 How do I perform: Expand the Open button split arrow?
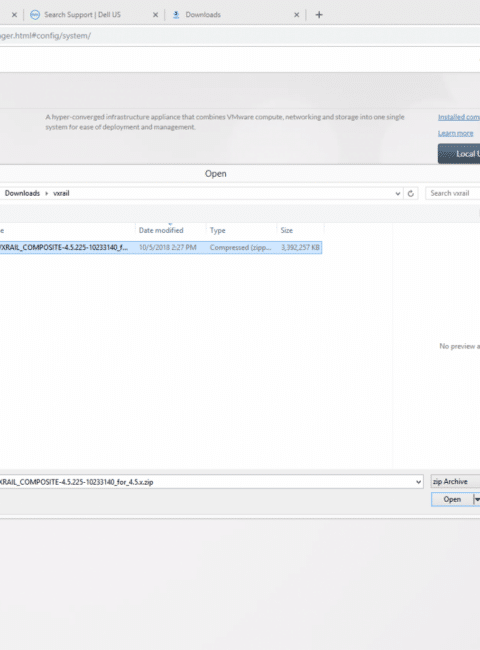click(x=477, y=499)
